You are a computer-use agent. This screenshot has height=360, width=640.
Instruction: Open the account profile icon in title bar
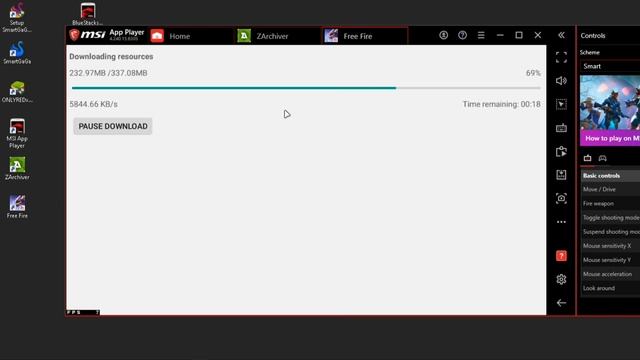pos(443,36)
